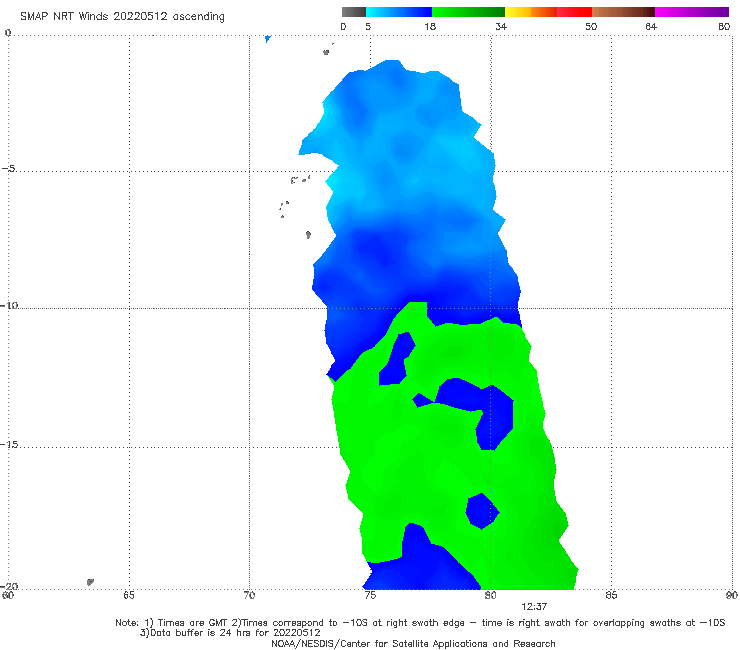Click the island marker near 72.5E, 7S
Image resolution: width=740 pixels, height=650 pixels.
[x=308, y=235]
